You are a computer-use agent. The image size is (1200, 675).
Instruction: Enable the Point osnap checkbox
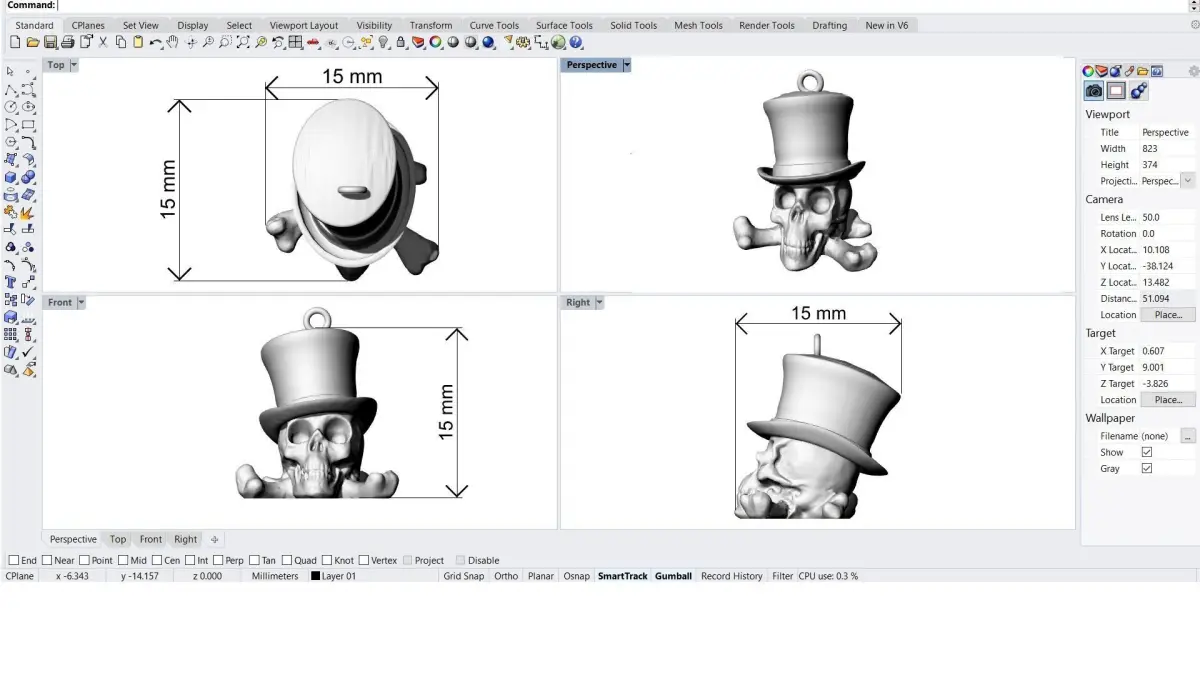tap(84, 560)
